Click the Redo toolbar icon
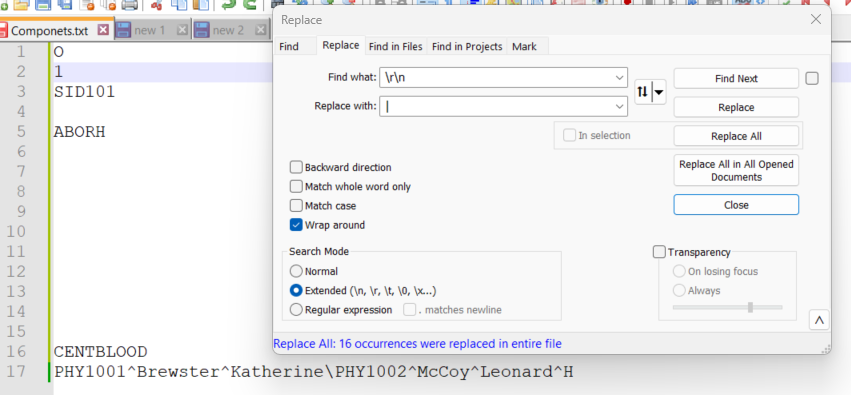This screenshot has width=851, height=395. click(250, 4)
